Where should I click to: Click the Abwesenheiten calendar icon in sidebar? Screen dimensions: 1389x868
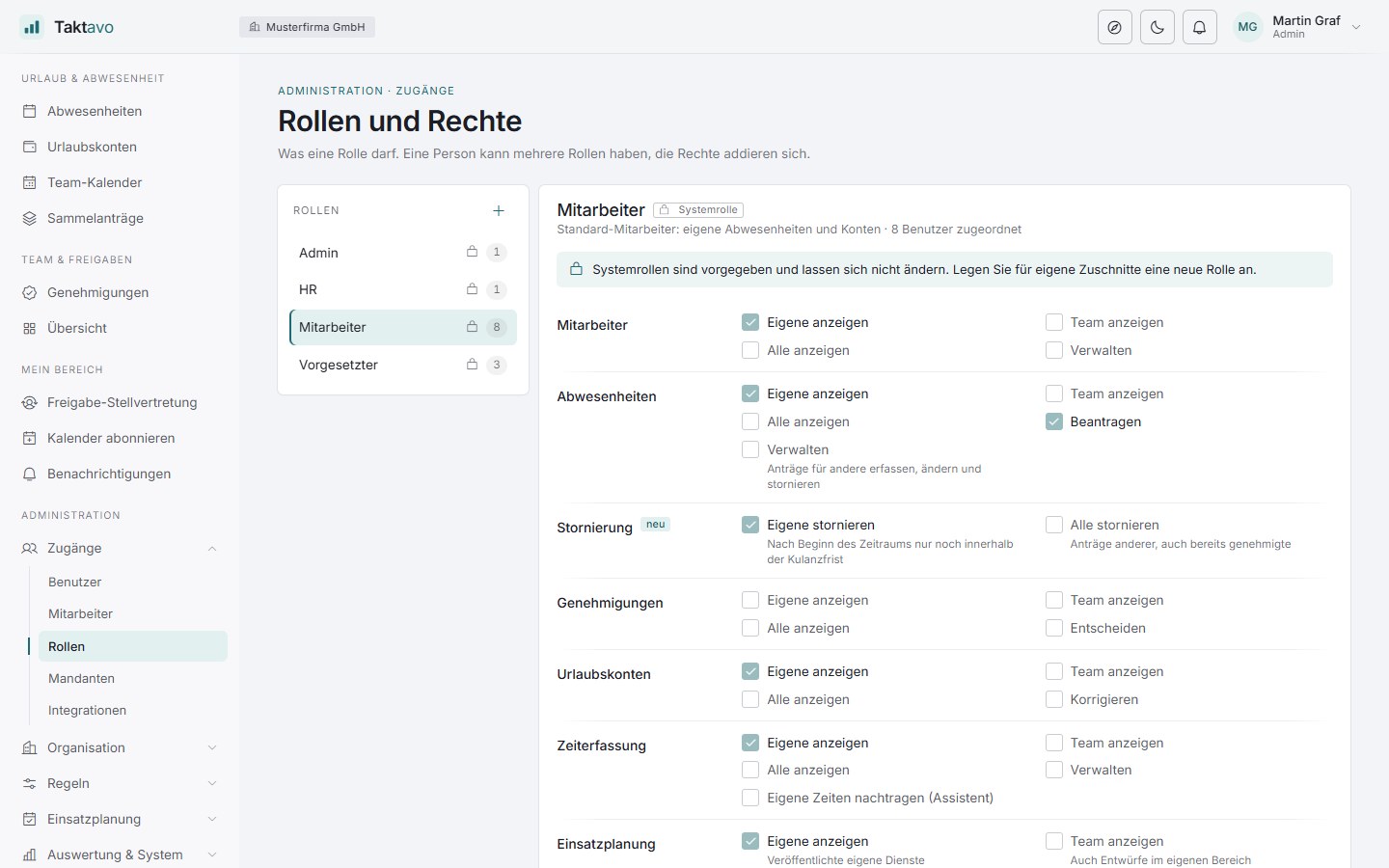(x=30, y=111)
